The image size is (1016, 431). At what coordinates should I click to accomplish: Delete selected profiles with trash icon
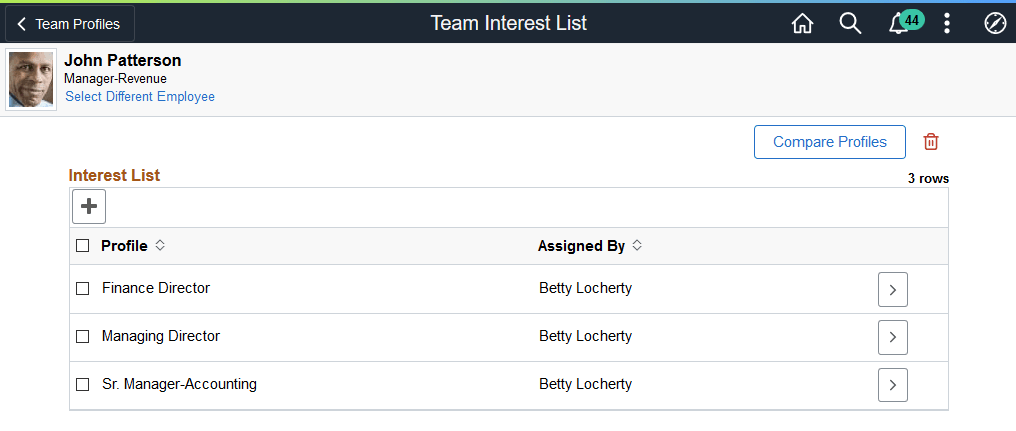[931, 142]
